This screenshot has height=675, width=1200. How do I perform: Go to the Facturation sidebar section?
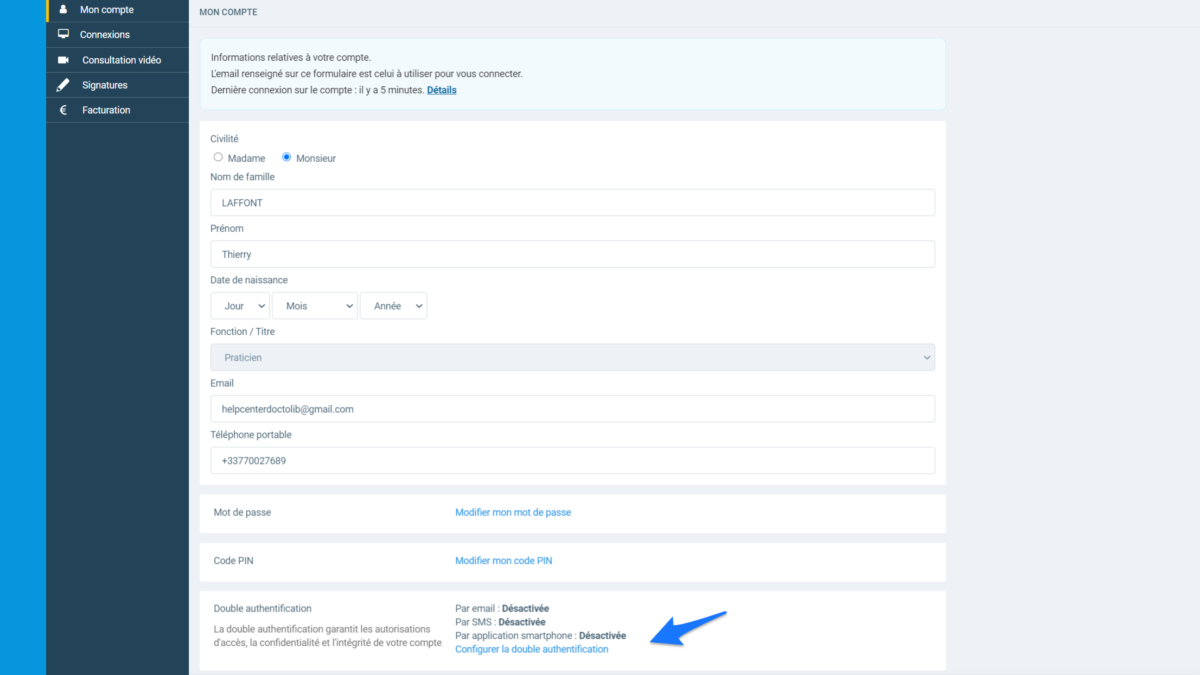coord(106,110)
